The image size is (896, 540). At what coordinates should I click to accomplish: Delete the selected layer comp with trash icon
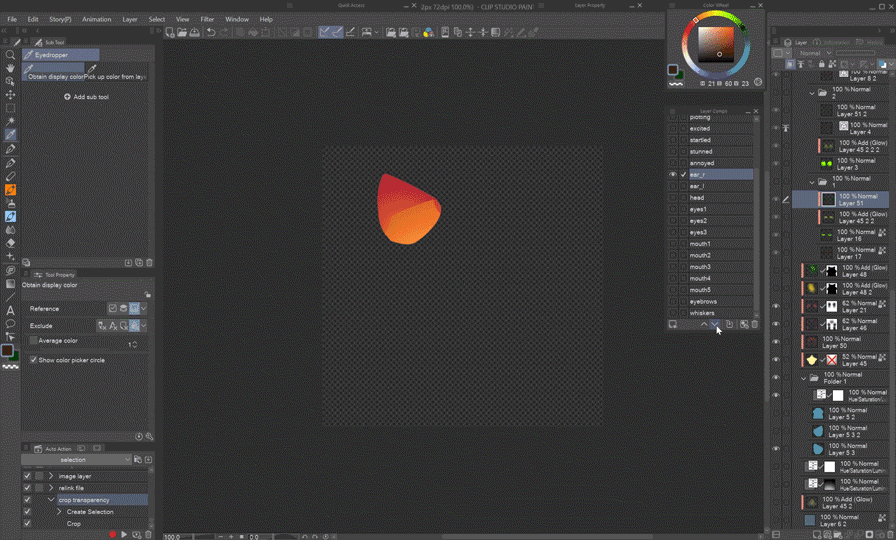[x=755, y=324]
